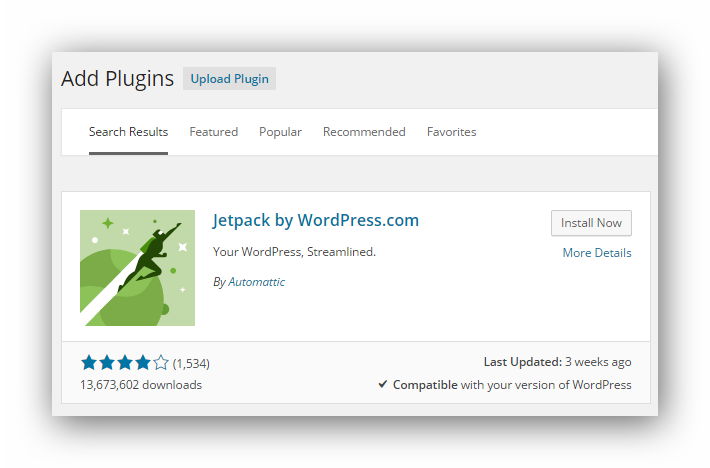Click the Last Updated: 3 weeks ago text
The image size is (710, 468).
557,362
